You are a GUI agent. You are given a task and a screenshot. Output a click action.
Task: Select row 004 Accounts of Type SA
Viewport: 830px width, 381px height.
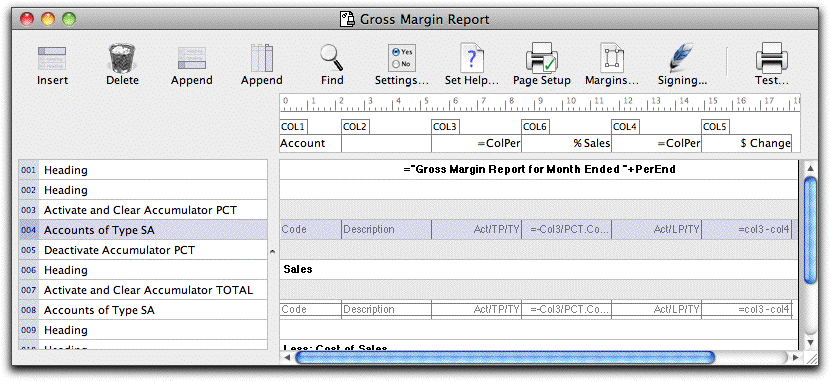pos(143,230)
